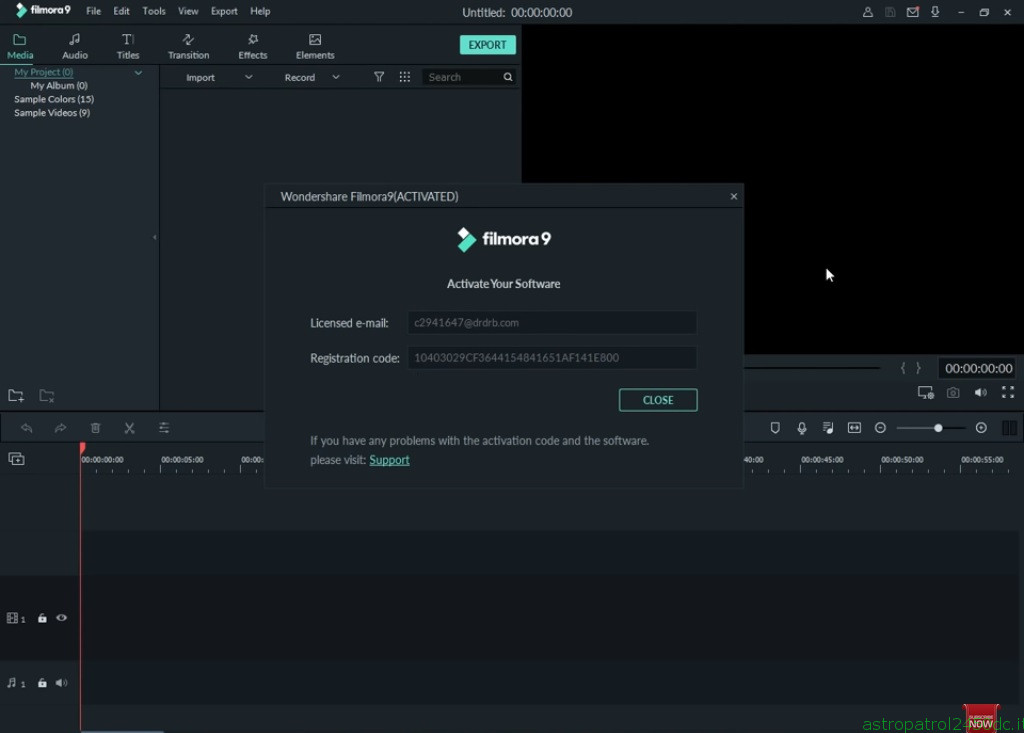The height and width of the screenshot is (733, 1024).
Task: Click the timeline zoom slider handle
Action: [938, 428]
